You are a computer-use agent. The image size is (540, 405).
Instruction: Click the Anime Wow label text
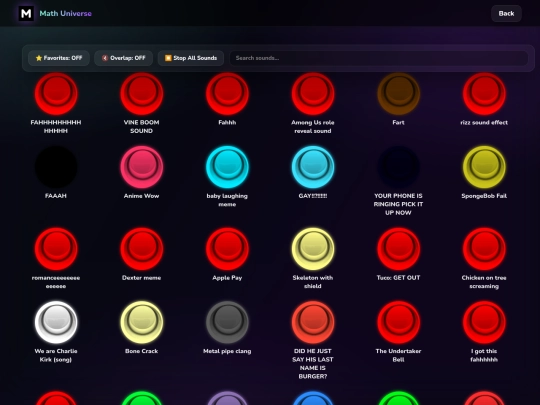pyautogui.click(x=142, y=196)
